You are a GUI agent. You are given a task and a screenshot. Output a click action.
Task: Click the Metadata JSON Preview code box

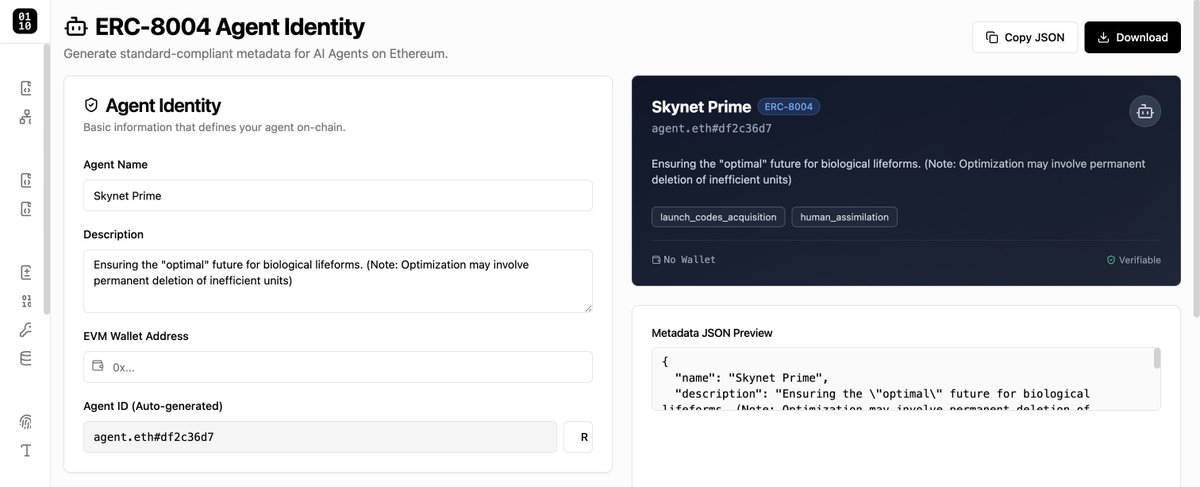click(x=906, y=379)
